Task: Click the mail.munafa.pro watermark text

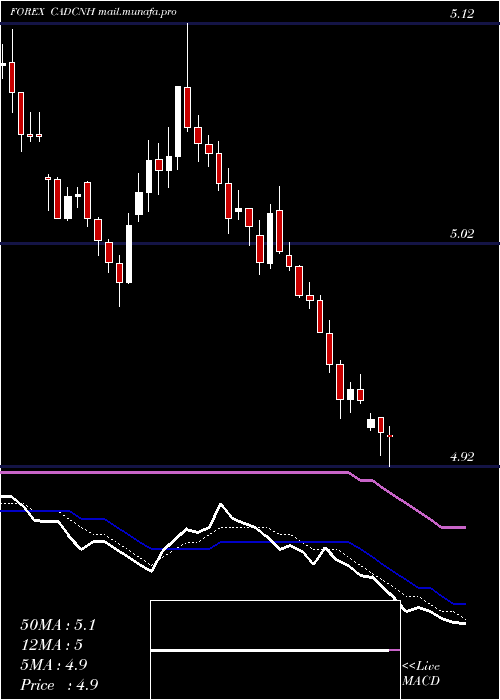Action: click(x=137, y=12)
